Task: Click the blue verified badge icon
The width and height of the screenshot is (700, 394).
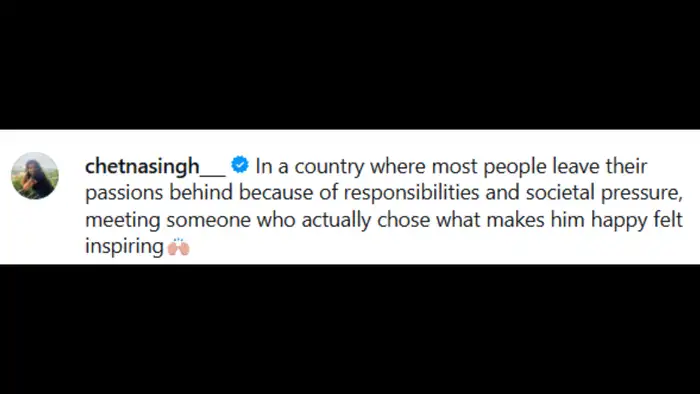Action: [x=240, y=165]
